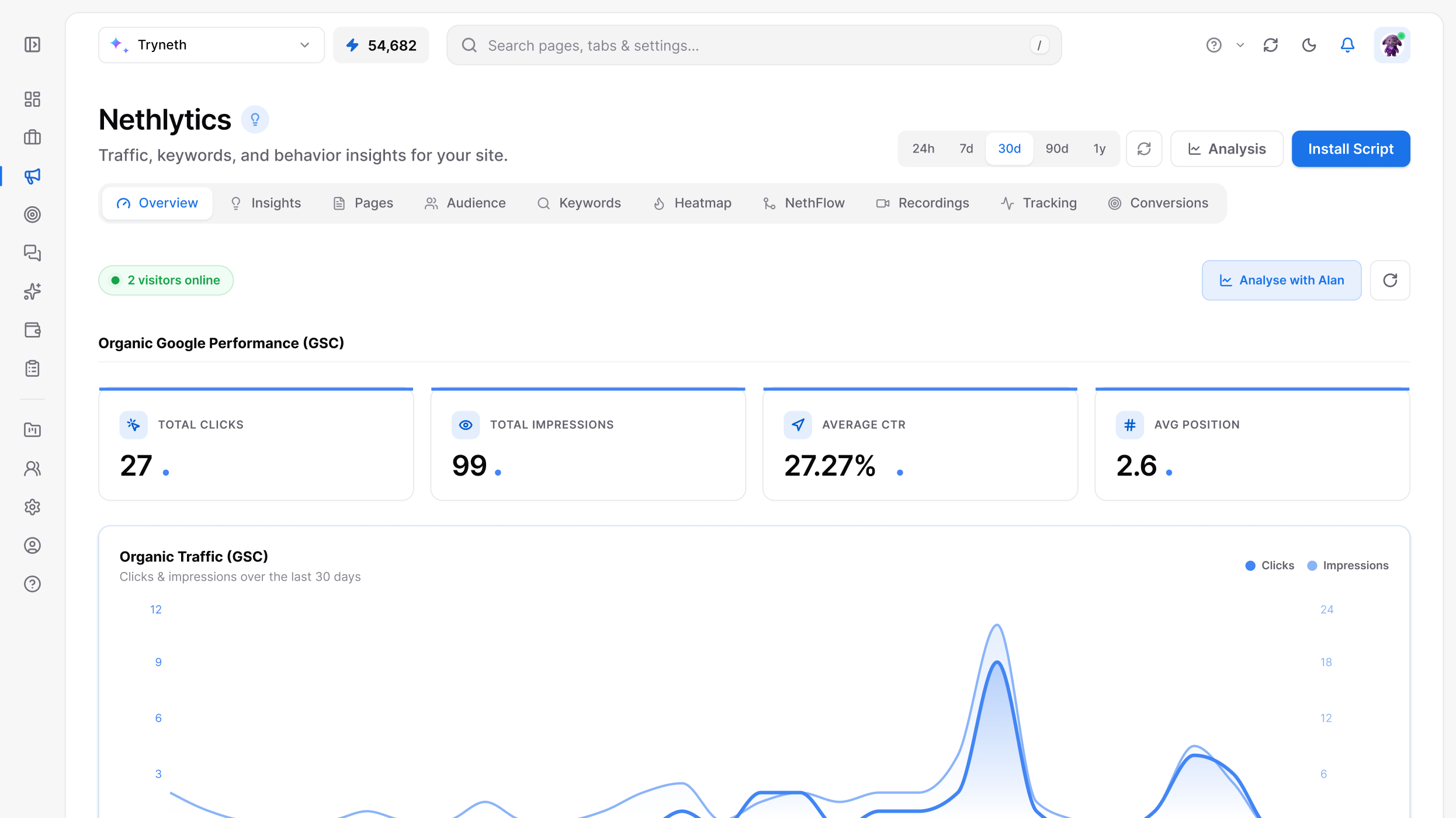Switch to the Recordings tab
1456x818 pixels.
[923, 203]
